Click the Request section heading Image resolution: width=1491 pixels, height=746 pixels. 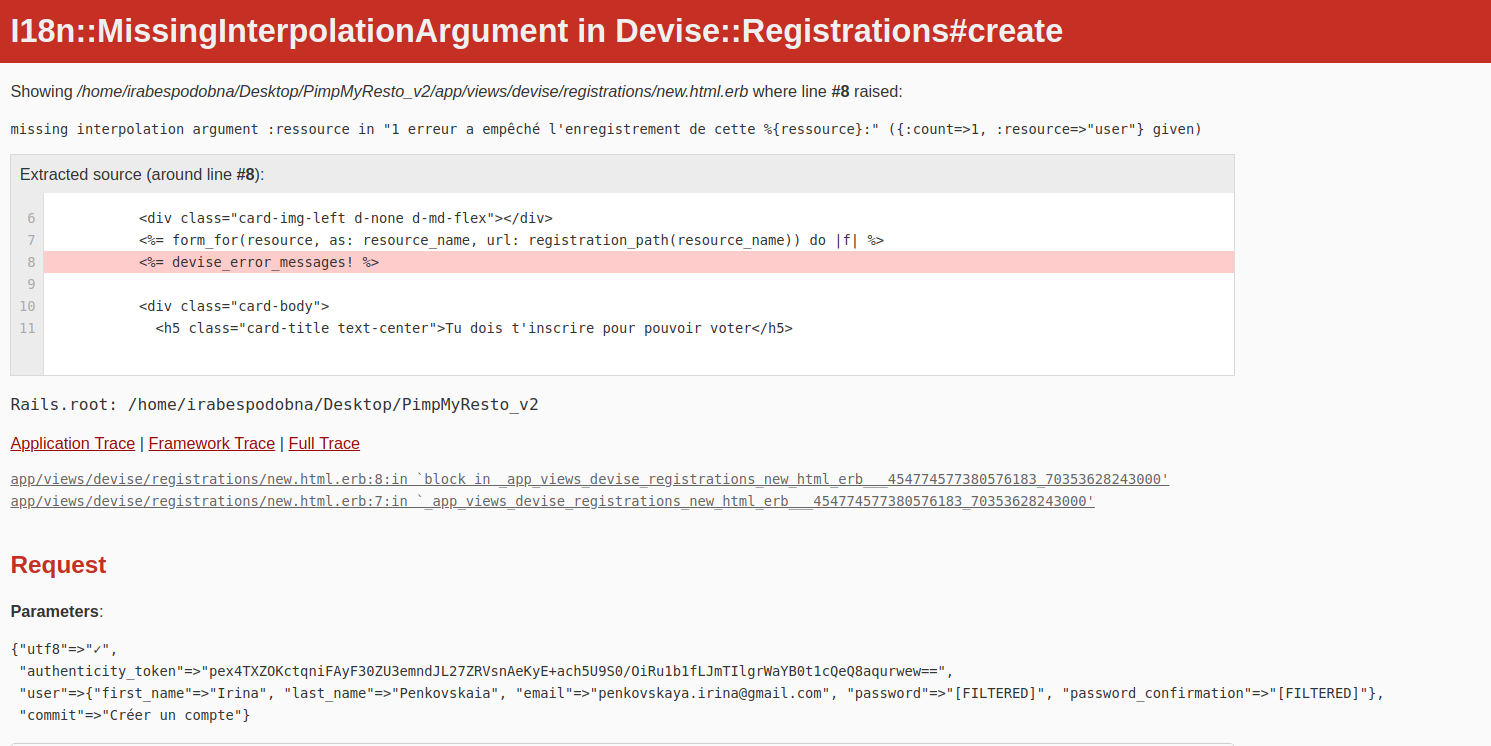click(58, 565)
